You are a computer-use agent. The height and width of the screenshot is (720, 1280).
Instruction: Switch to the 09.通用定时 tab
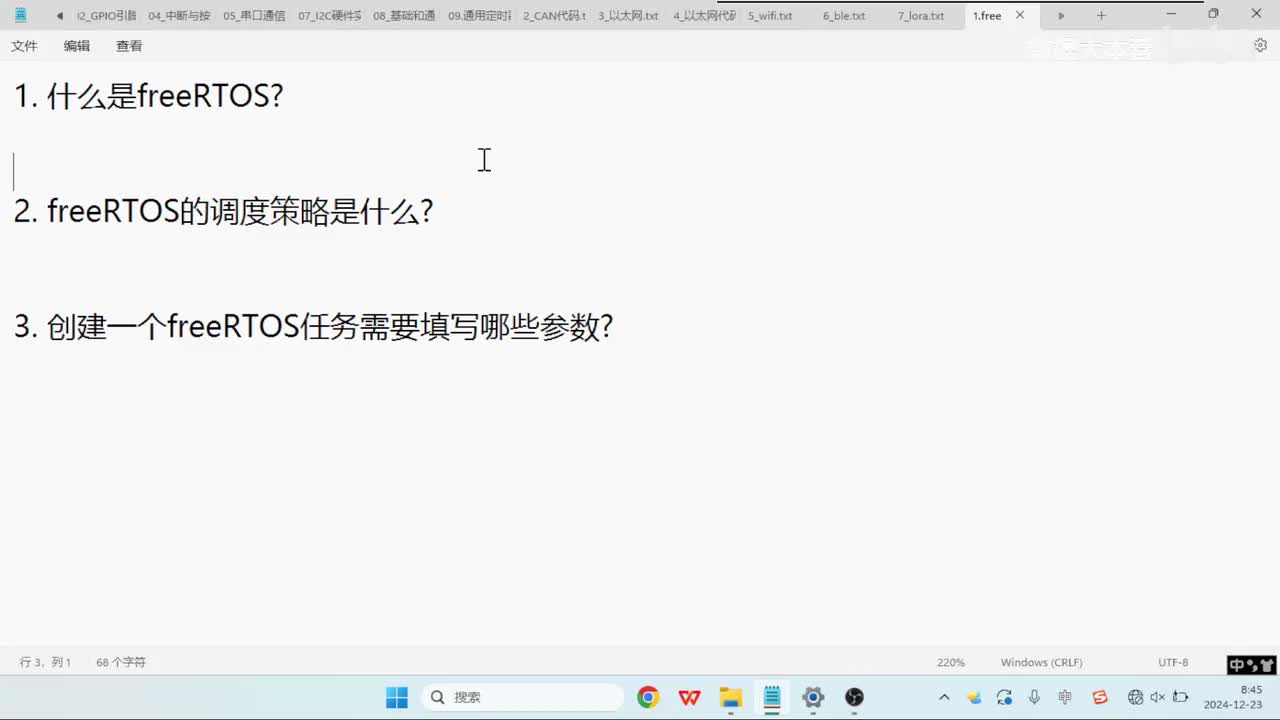[x=479, y=16]
